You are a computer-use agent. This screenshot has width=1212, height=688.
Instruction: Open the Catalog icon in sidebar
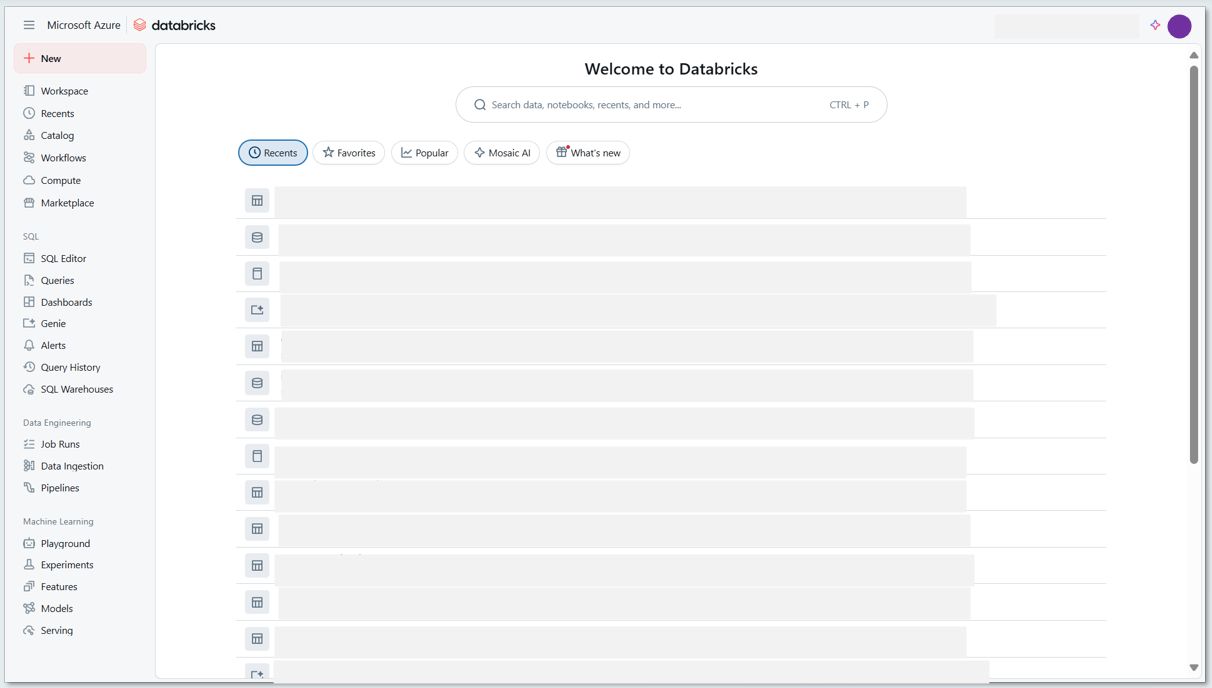pyautogui.click(x=29, y=135)
